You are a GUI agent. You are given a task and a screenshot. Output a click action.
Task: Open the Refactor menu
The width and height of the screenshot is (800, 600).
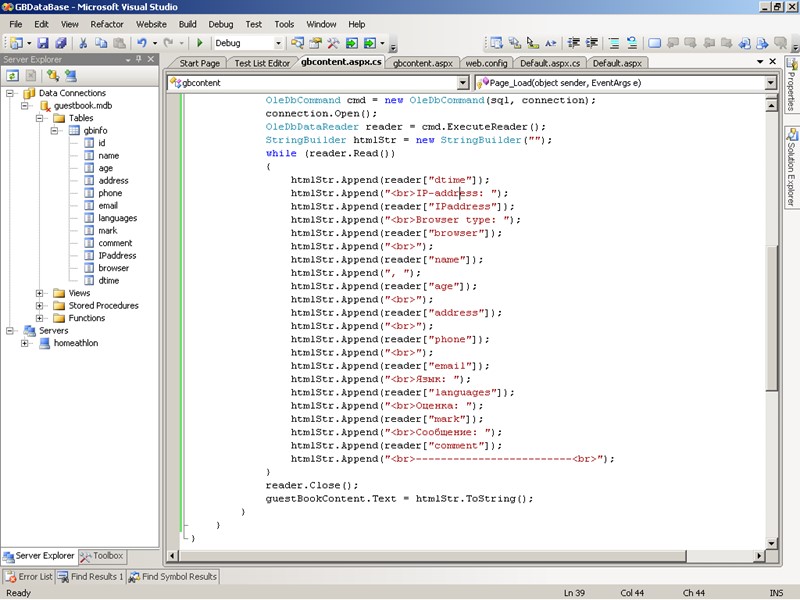pyautogui.click(x=107, y=23)
